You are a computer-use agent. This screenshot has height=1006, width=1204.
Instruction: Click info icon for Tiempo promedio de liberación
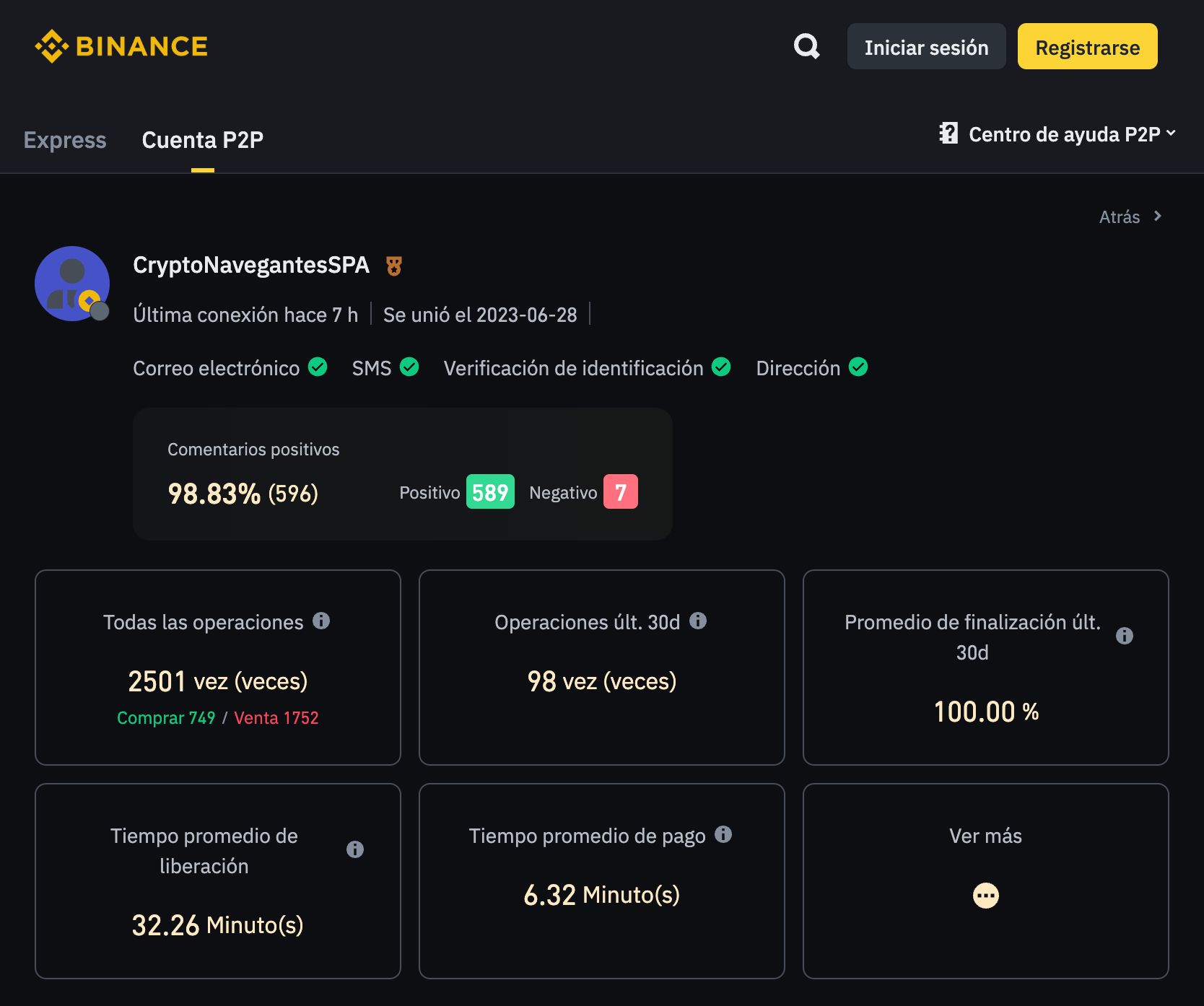tap(354, 849)
